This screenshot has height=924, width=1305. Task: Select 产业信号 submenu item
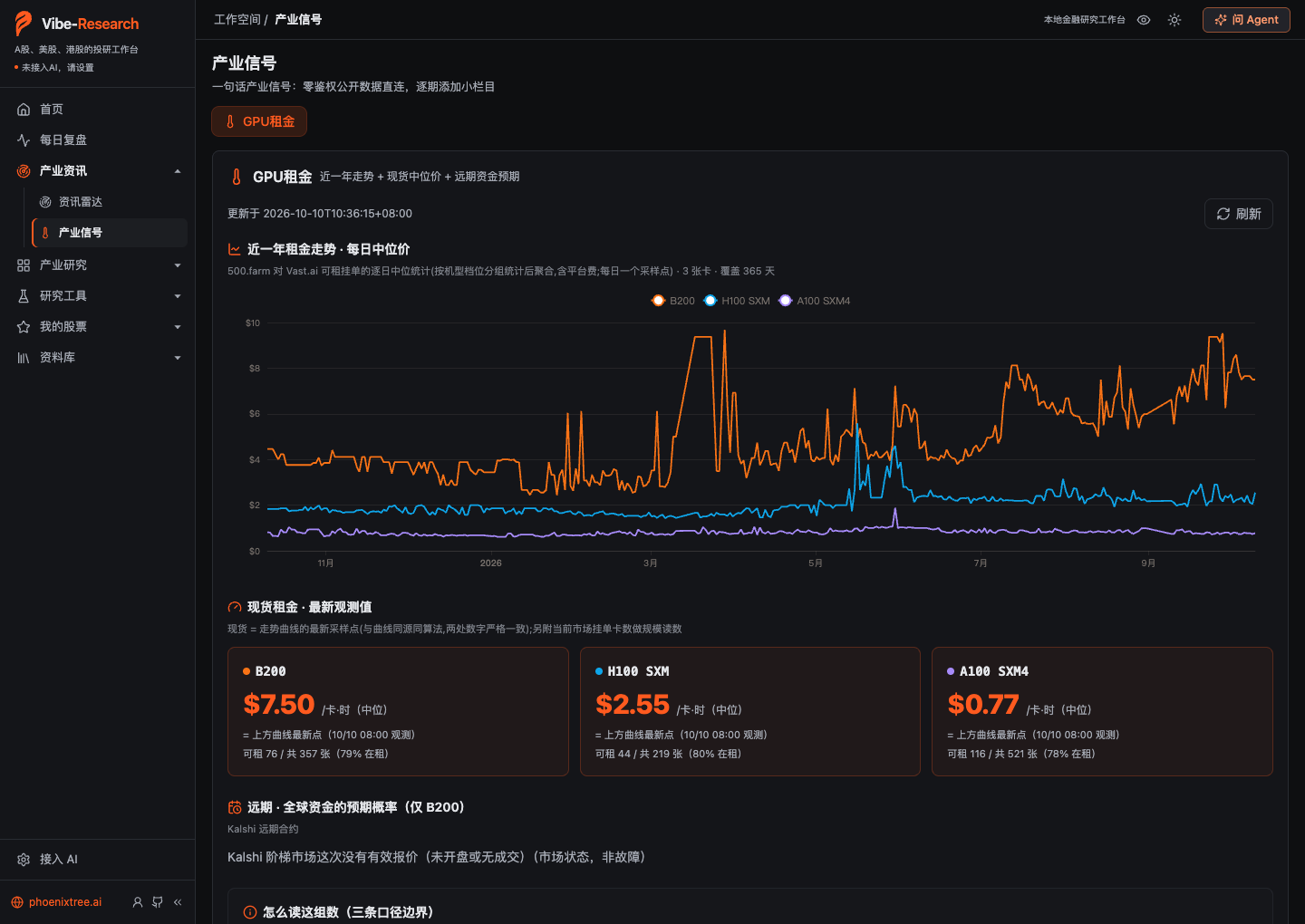110,233
